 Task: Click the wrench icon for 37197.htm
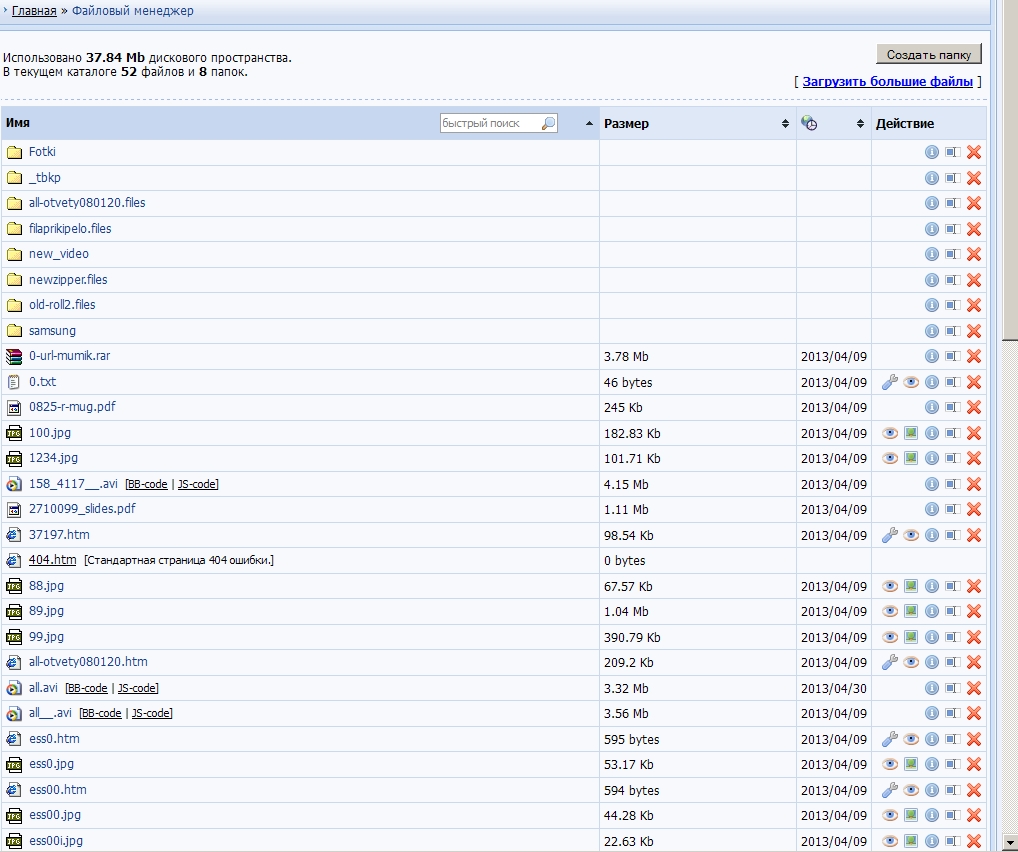click(889, 535)
